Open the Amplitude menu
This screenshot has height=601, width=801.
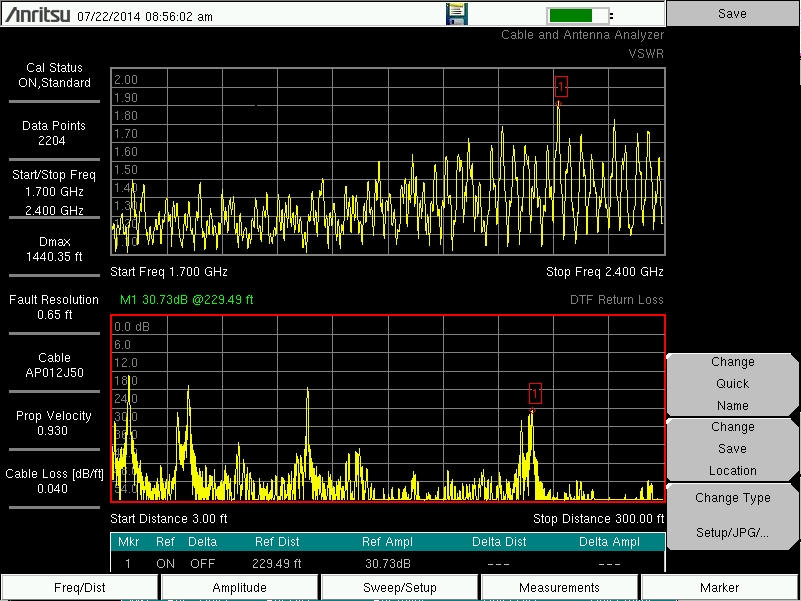coord(240,588)
